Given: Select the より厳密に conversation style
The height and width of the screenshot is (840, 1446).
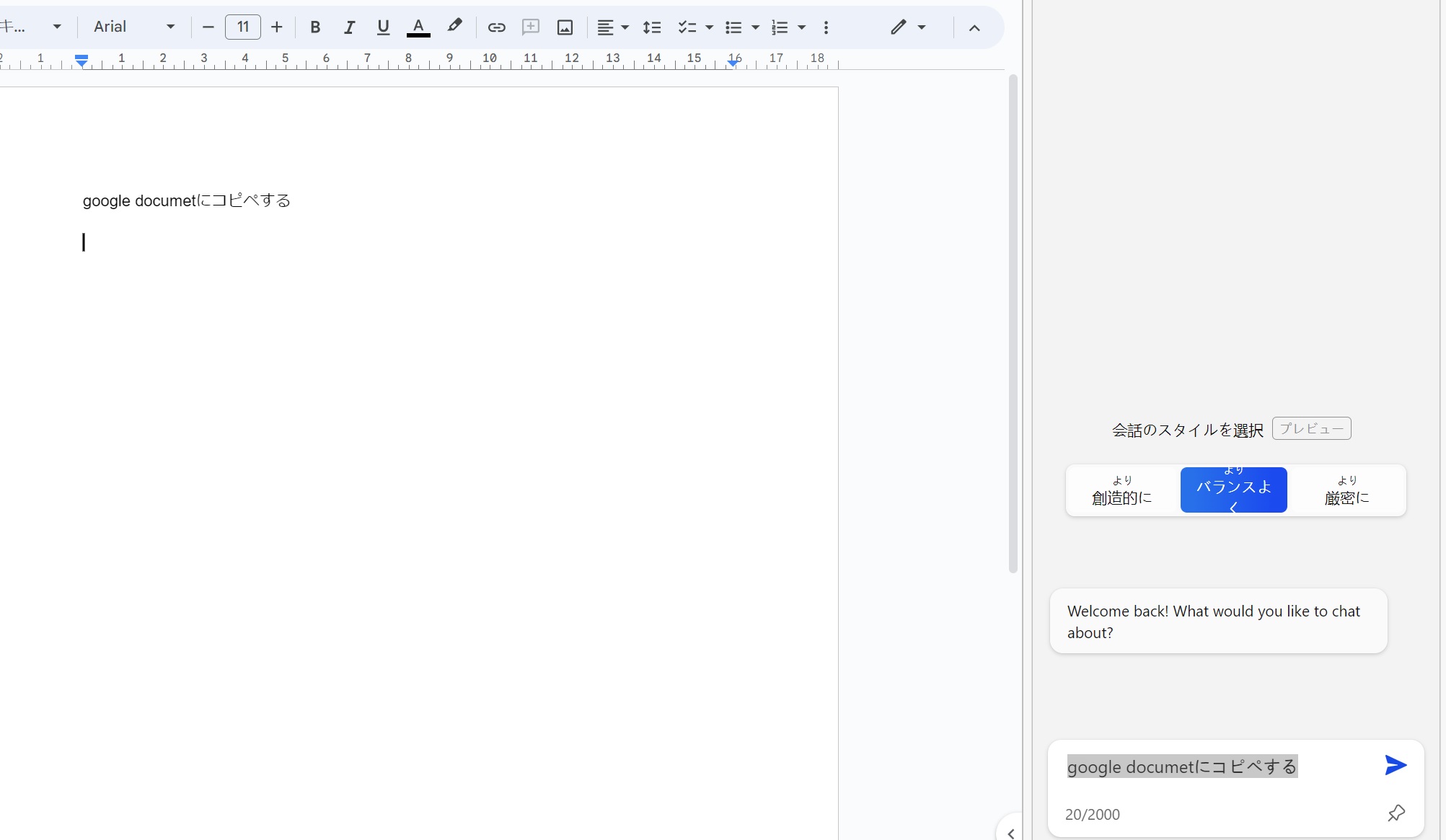Looking at the screenshot, I should coord(1346,490).
